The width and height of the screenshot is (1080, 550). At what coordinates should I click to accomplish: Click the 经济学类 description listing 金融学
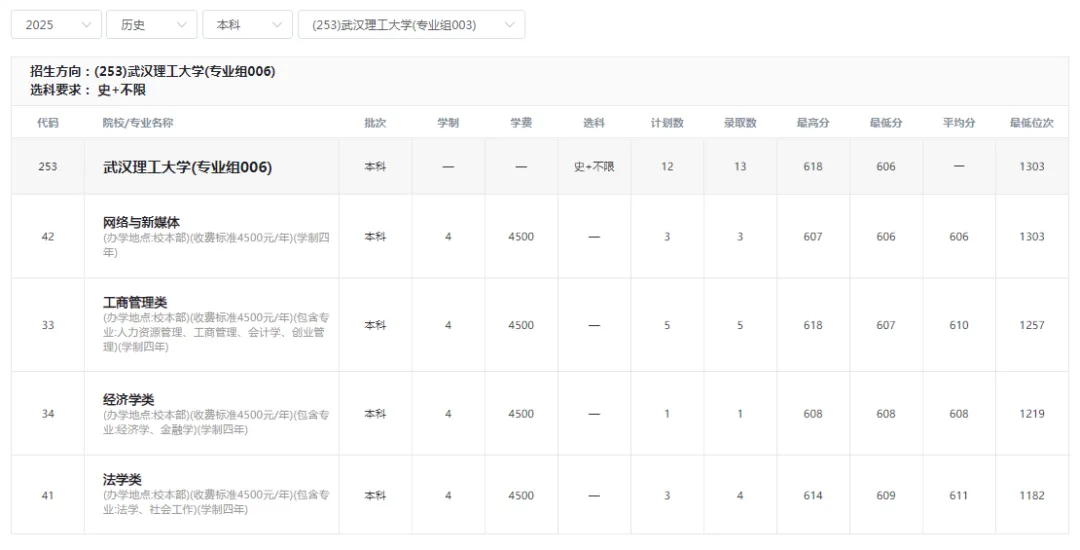(216, 422)
